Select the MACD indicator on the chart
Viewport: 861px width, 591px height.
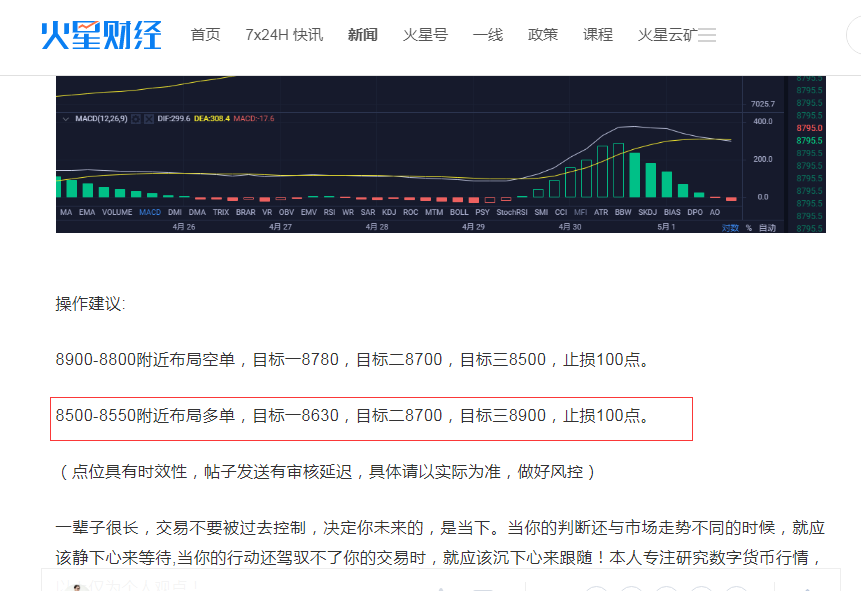click(150, 212)
